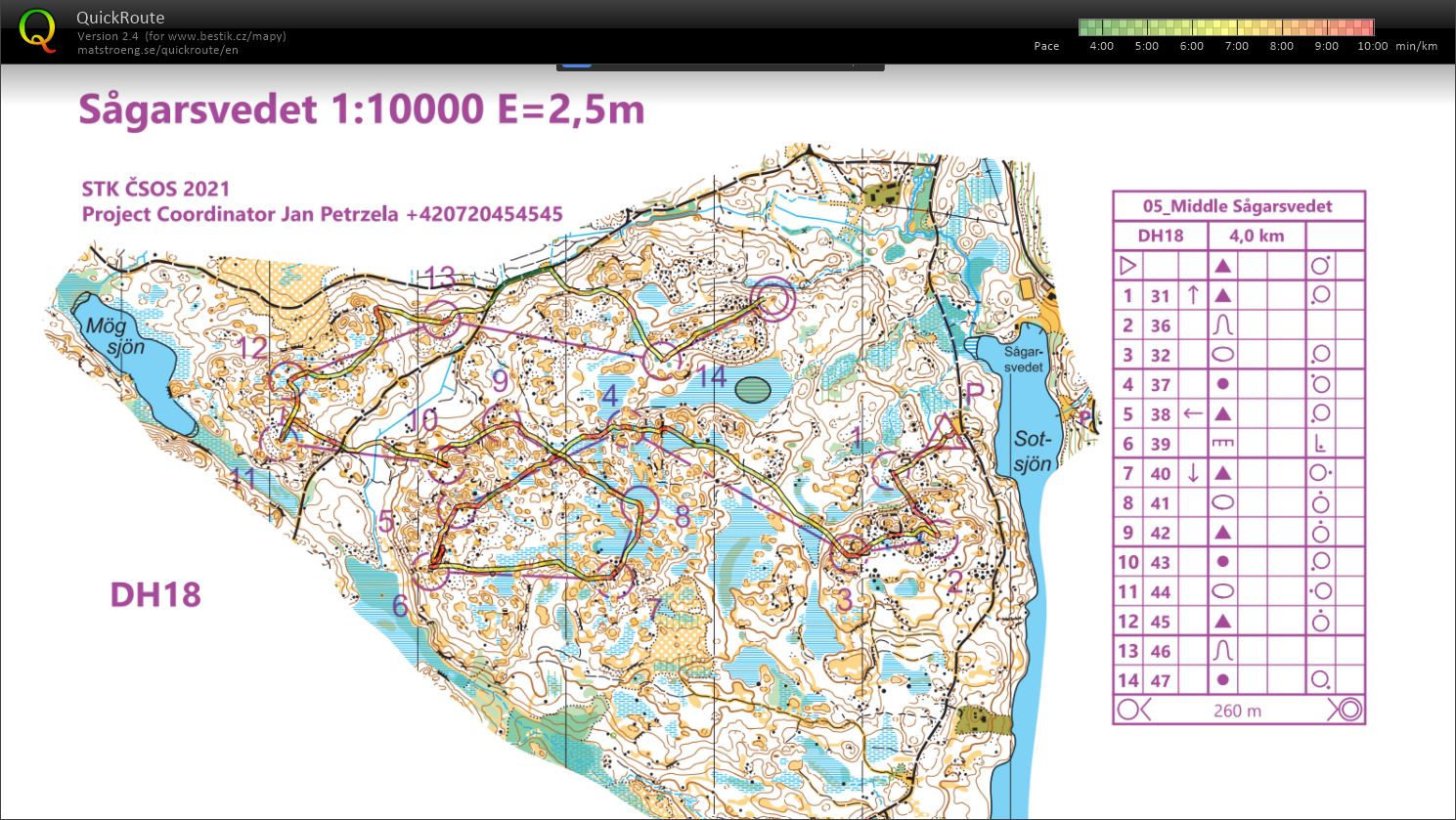Click the 05_Middle Sågarsvedet header cell
This screenshot has height=820, width=1456.
tap(1238, 206)
